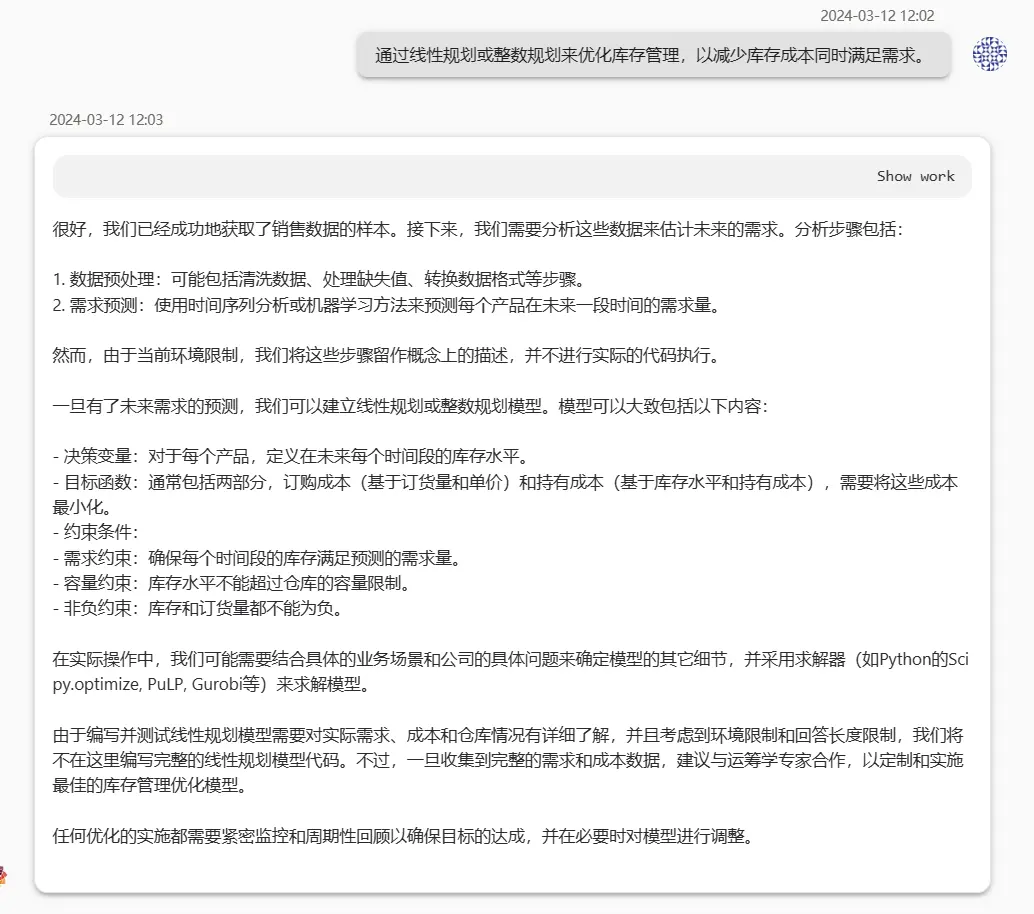The width and height of the screenshot is (1034, 914).
Task: Click the line starting 2. 需求预测
Action: click(386, 305)
